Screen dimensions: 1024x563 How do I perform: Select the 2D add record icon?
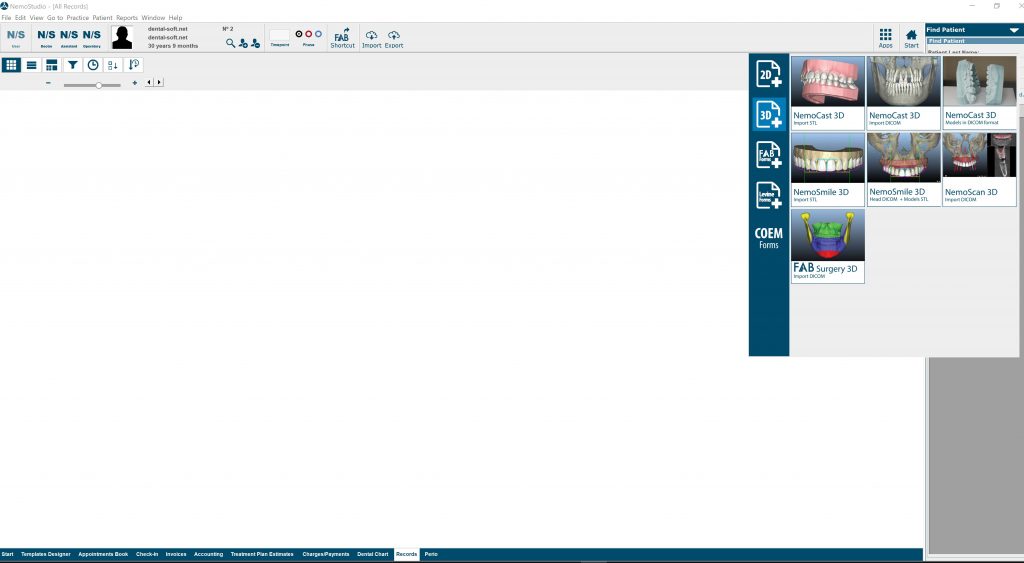(x=768, y=75)
